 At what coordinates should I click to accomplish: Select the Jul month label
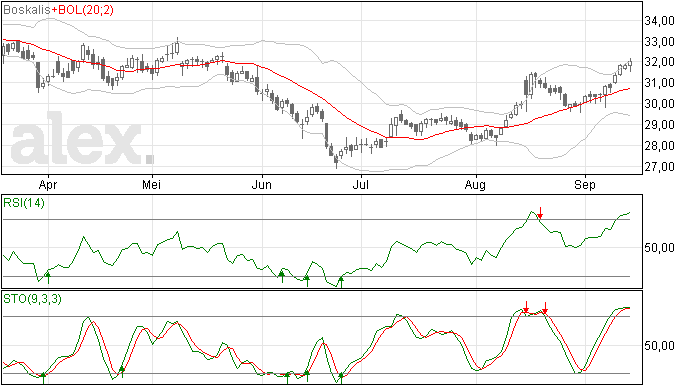(360, 185)
